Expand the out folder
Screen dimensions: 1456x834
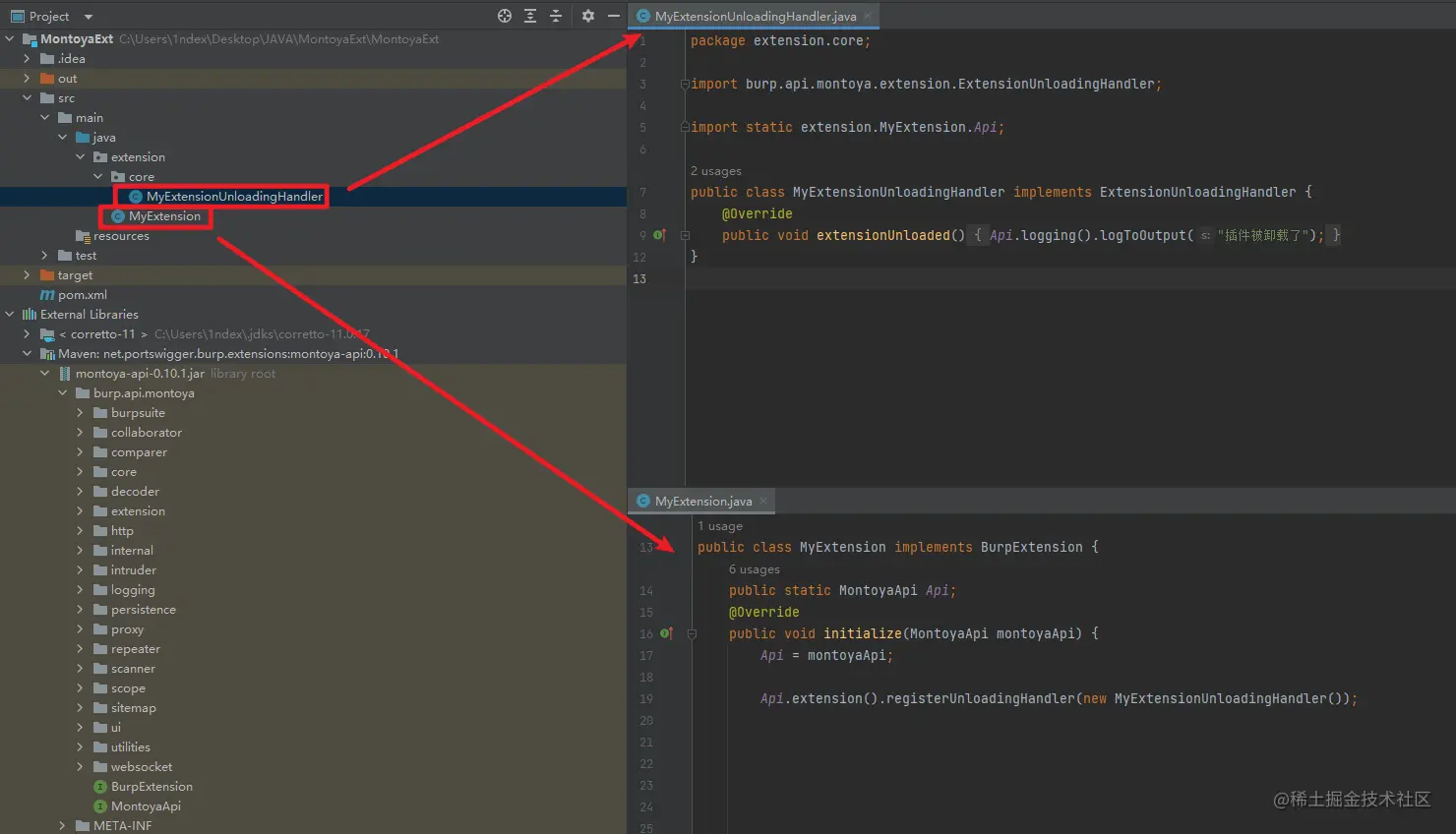tap(28, 79)
